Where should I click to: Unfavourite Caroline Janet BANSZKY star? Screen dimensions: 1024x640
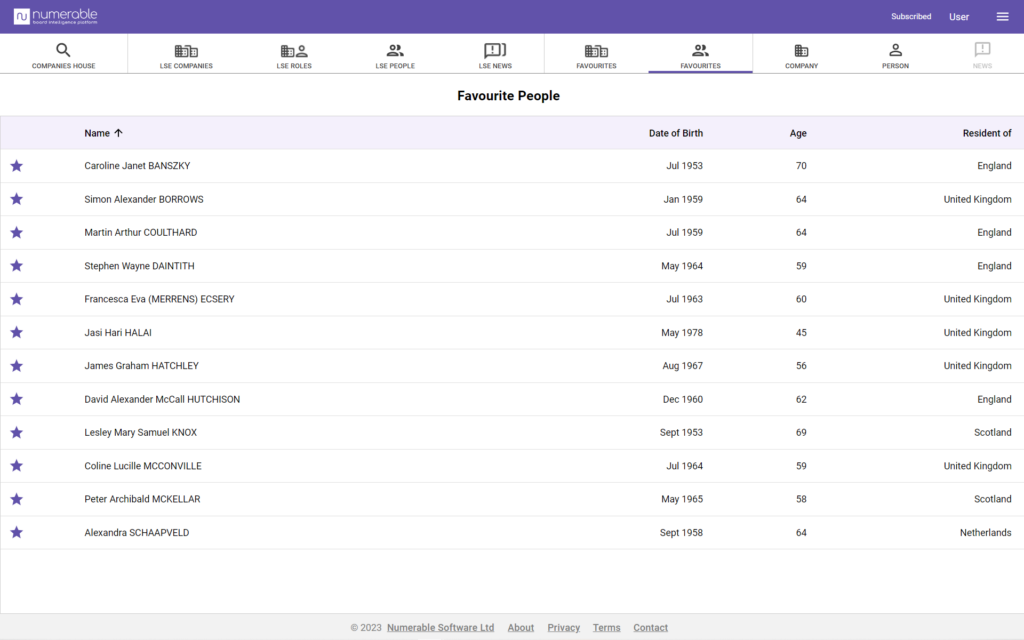pos(17,166)
